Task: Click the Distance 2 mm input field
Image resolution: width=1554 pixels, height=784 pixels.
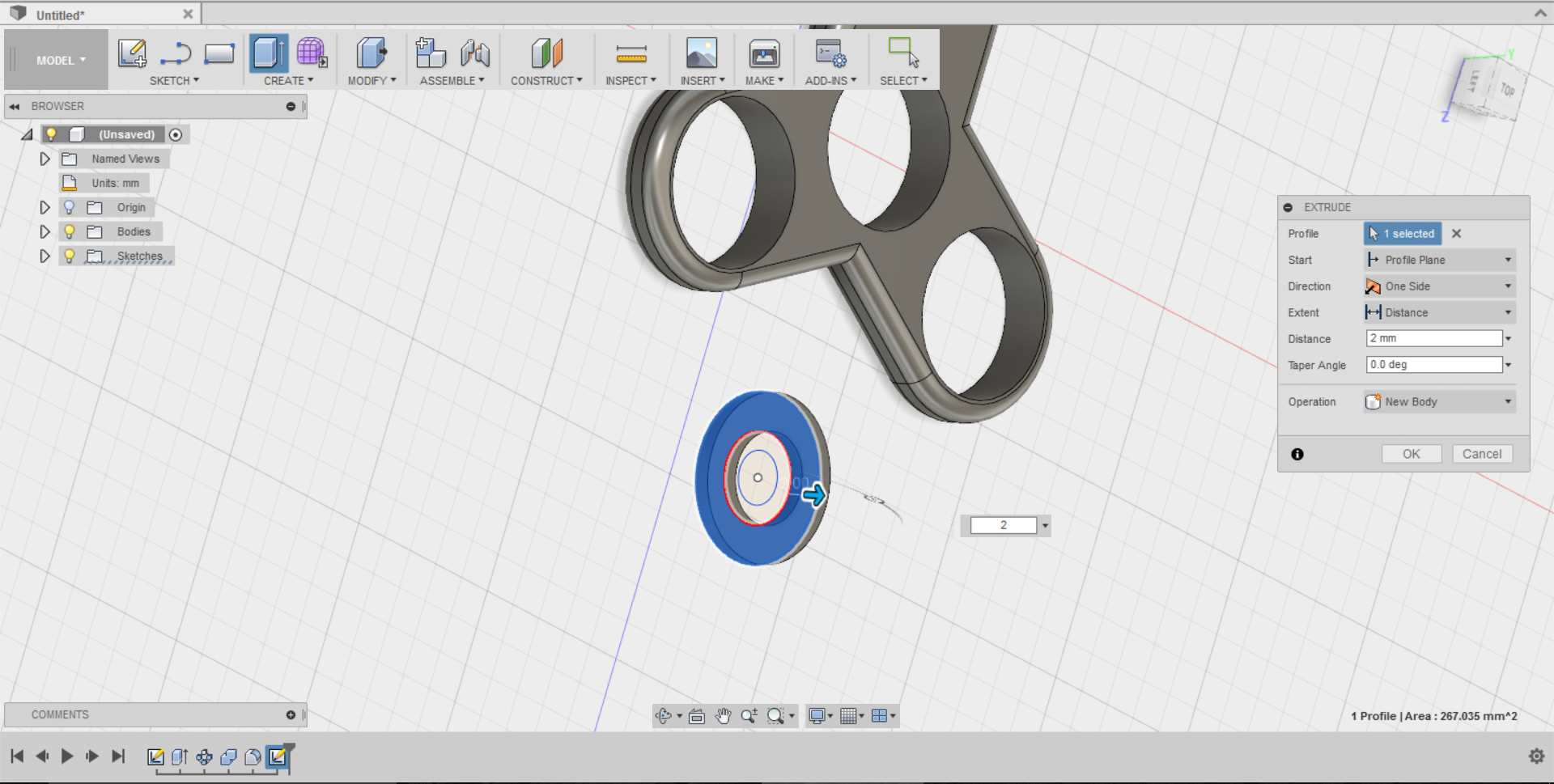Action: 1433,338
